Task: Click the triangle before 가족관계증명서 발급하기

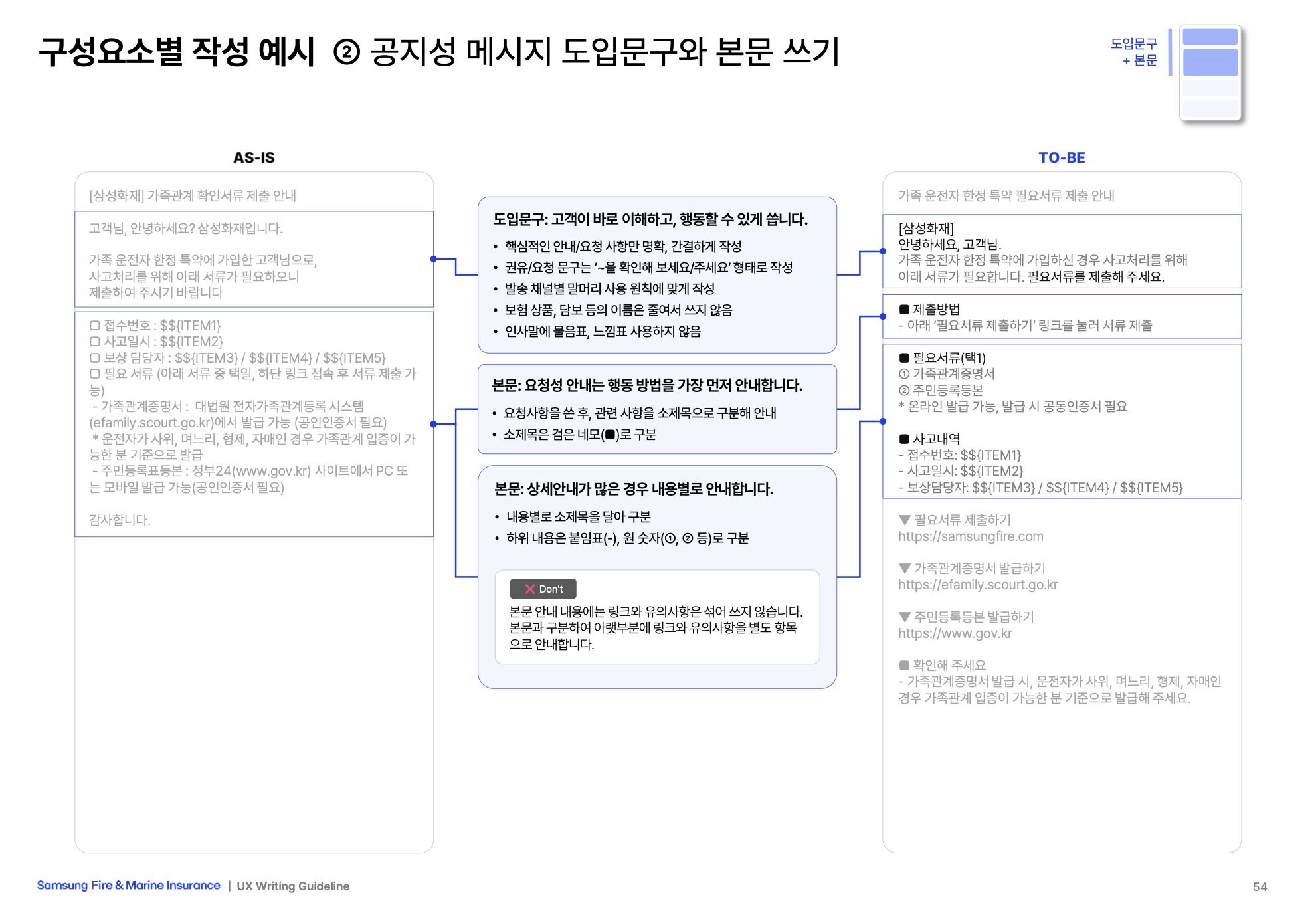Action: coord(904,568)
